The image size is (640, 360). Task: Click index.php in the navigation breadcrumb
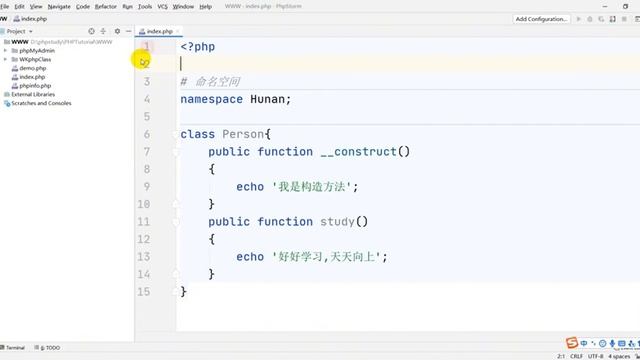(x=31, y=19)
